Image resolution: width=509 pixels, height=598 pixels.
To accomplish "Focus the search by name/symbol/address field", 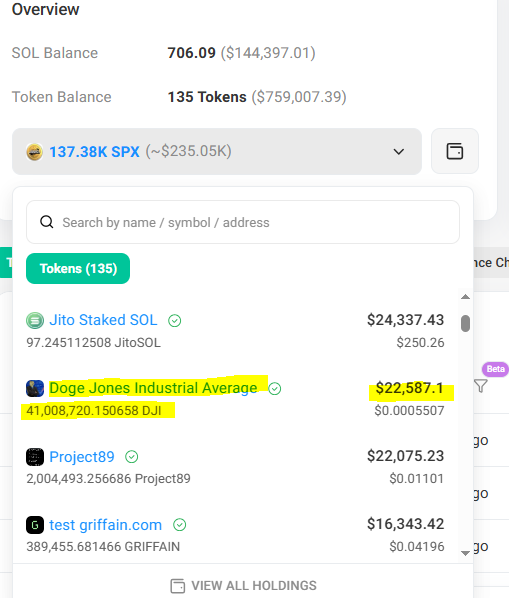I will point(243,222).
